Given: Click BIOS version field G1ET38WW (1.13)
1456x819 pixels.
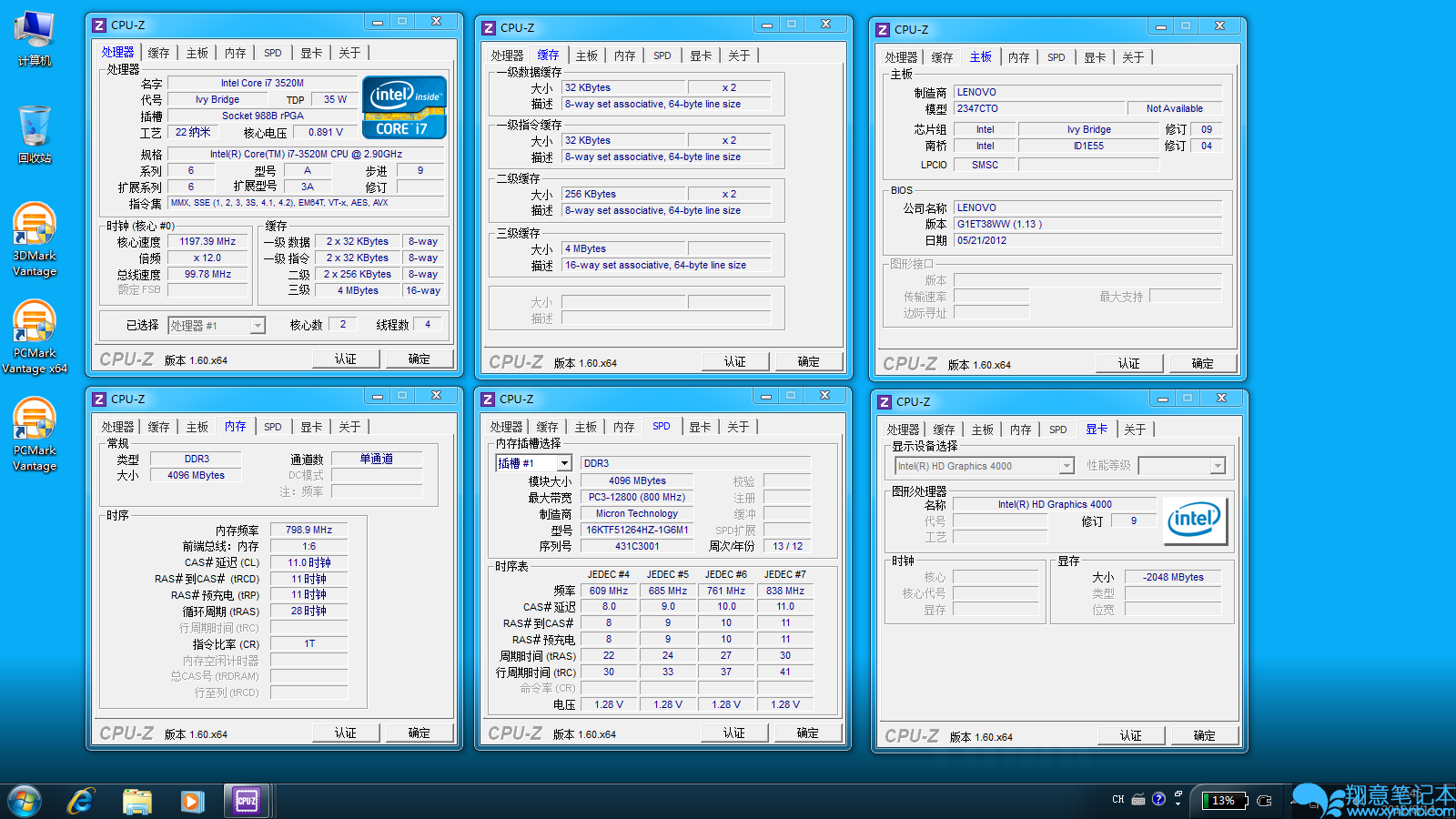Looking at the screenshot, I should pyautogui.click(x=1087, y=224).
